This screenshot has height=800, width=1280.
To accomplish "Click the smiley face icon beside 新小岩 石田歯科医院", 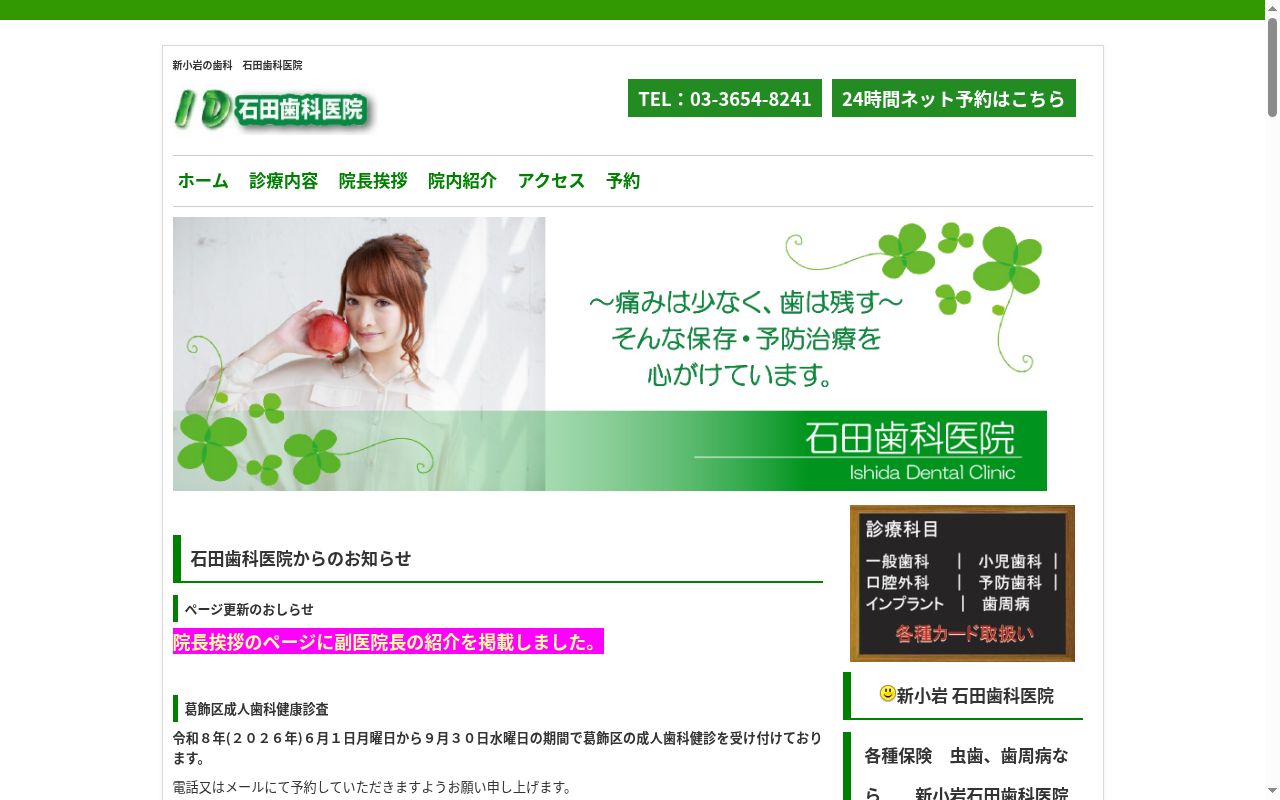I will pos(887,693).
